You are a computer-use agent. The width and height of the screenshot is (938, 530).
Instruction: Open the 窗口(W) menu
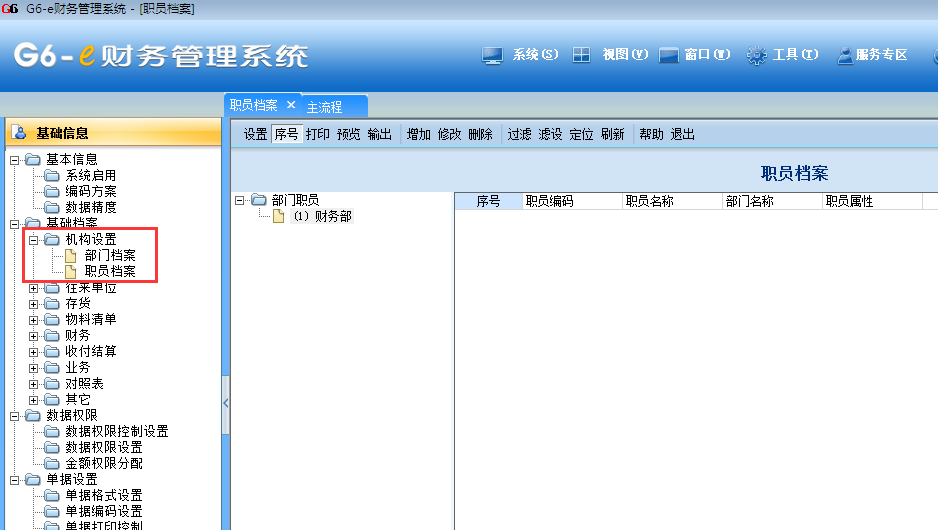[x=707, y=54]
